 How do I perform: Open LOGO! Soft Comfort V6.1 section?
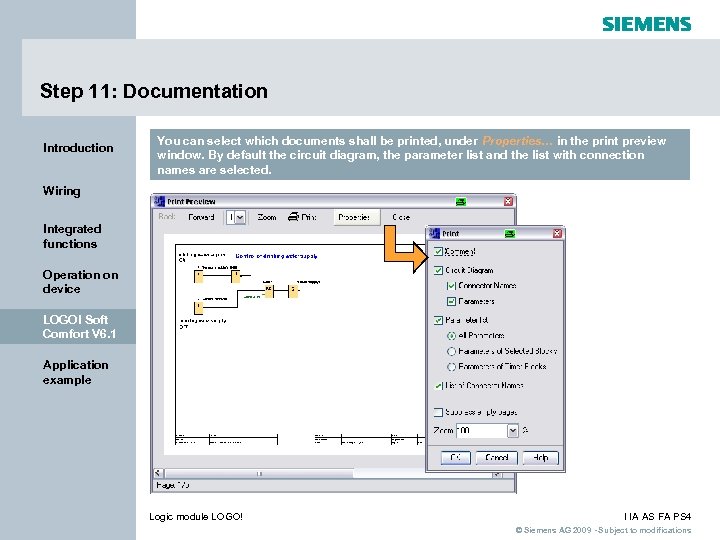68,326
